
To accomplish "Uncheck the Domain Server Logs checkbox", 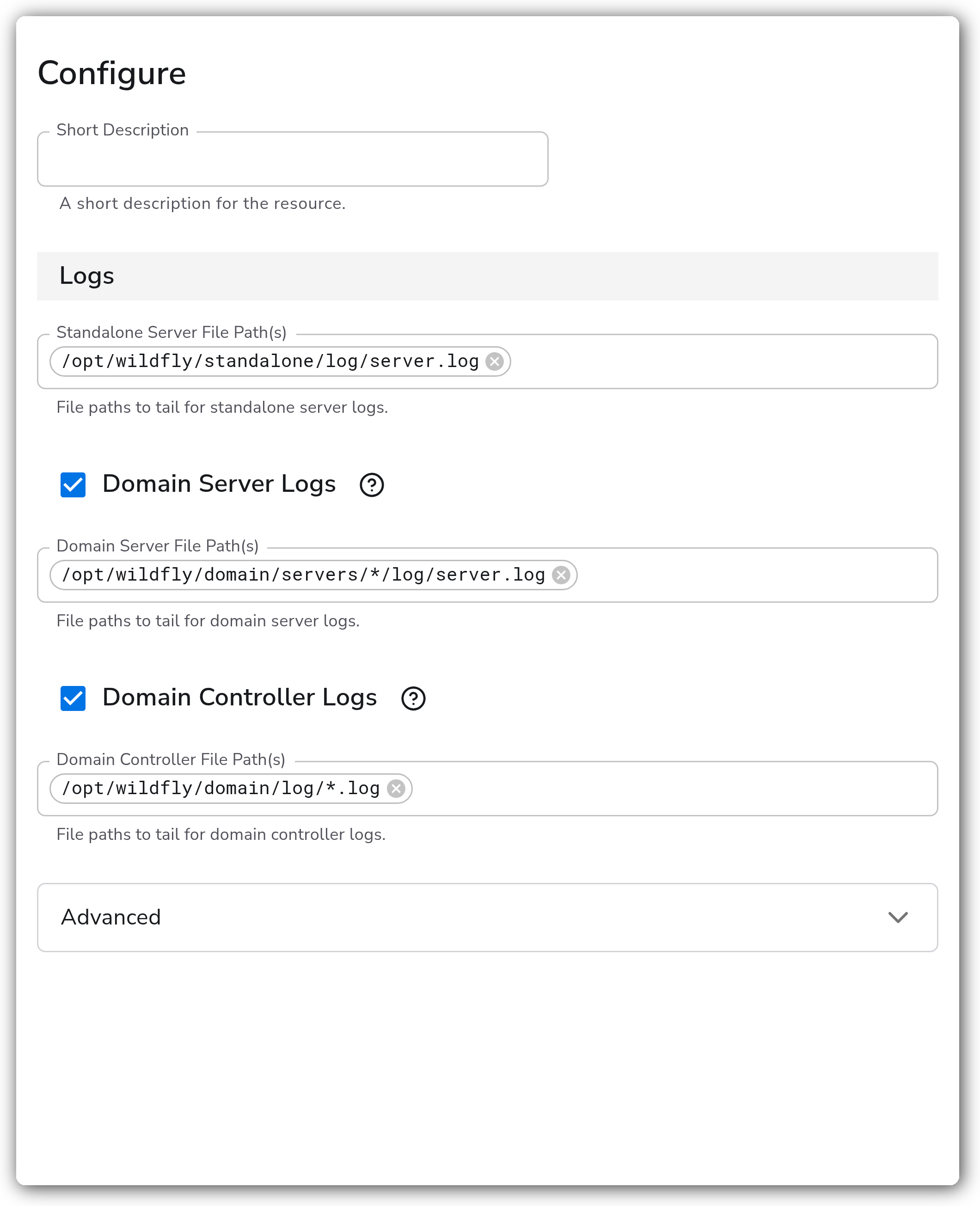I will click(x=73, y=485).
